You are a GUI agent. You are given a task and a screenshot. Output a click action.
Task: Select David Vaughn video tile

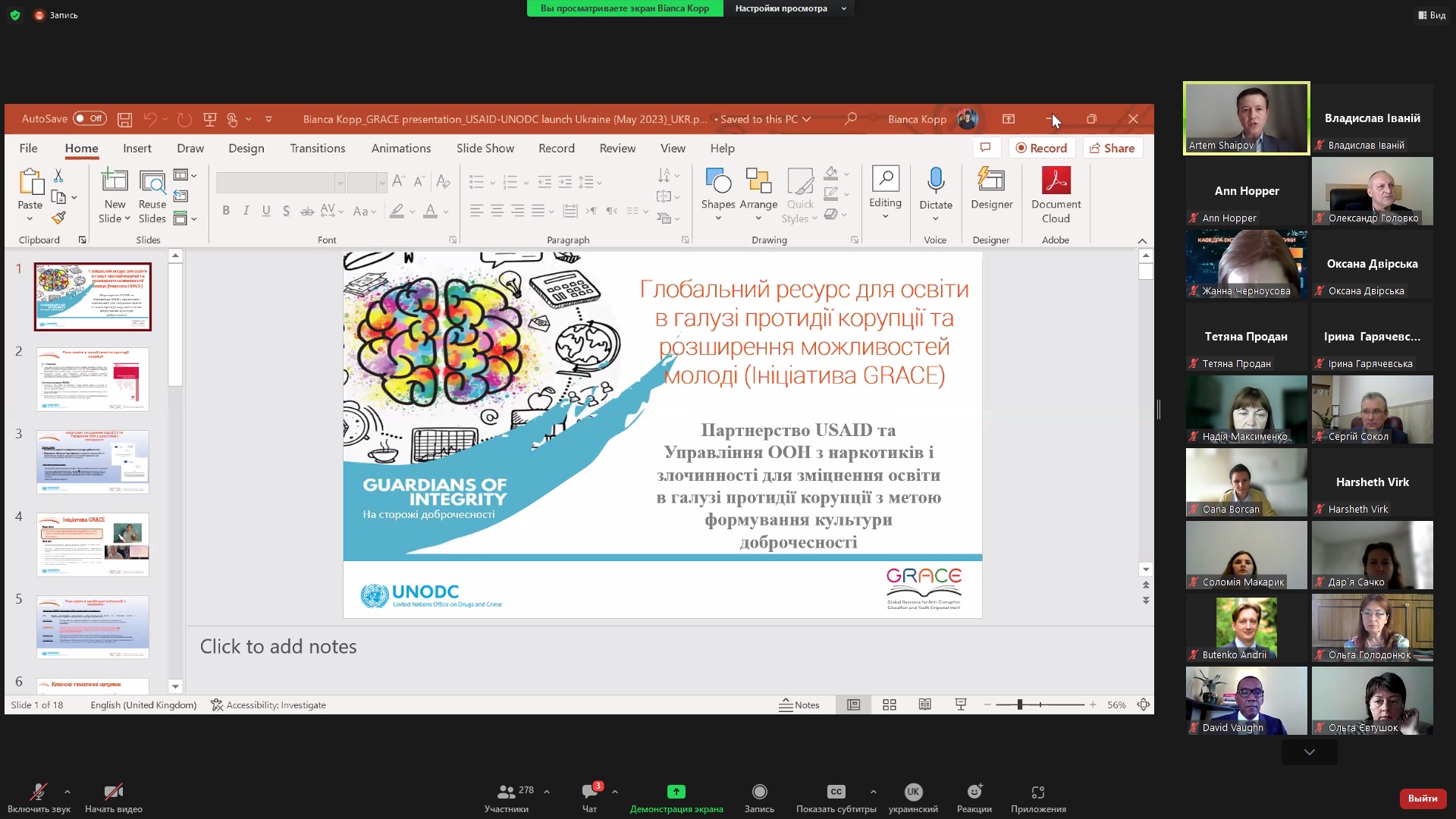coord(1246,701)
